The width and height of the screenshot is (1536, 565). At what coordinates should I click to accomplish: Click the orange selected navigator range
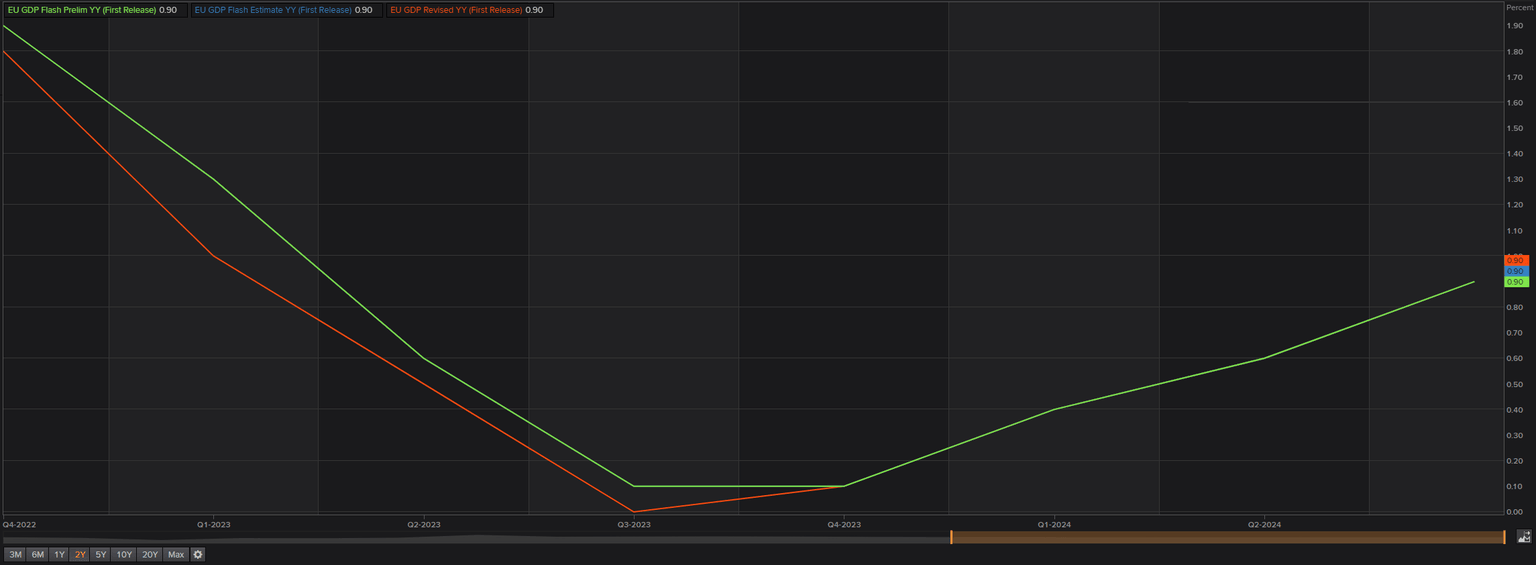click(1227, 537)
